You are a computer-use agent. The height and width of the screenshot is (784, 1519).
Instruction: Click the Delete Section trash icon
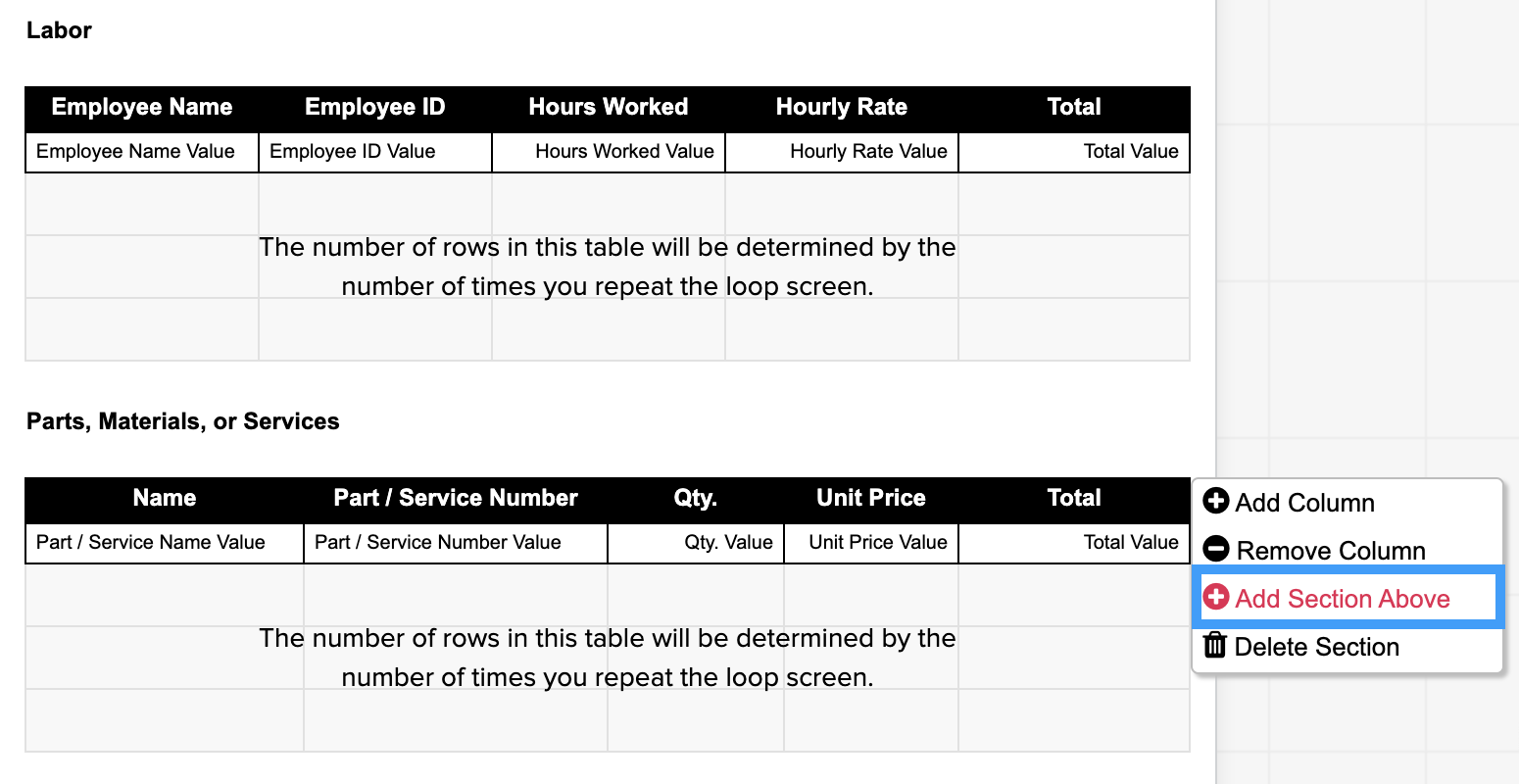(1215, 645)
